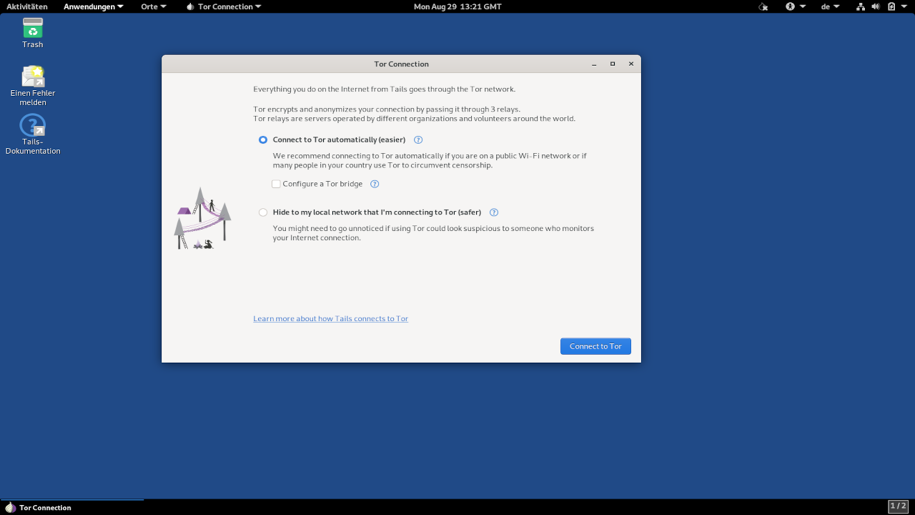This screenshot has width=915, height=515.
Task: Click the onion icon in bottom taskbar
Action: [10, 507]
